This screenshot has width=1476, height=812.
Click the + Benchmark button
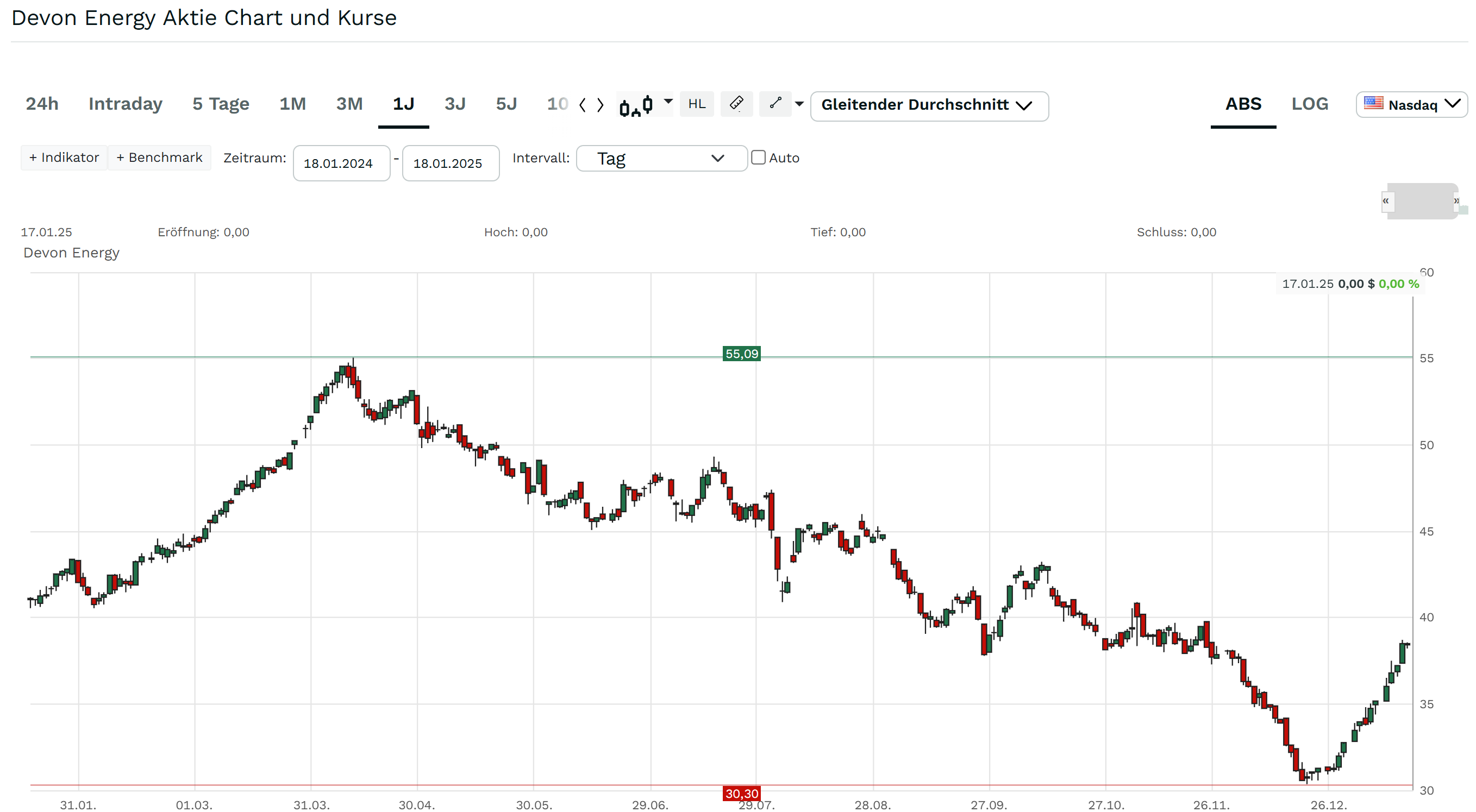click(x=159, y=158)
